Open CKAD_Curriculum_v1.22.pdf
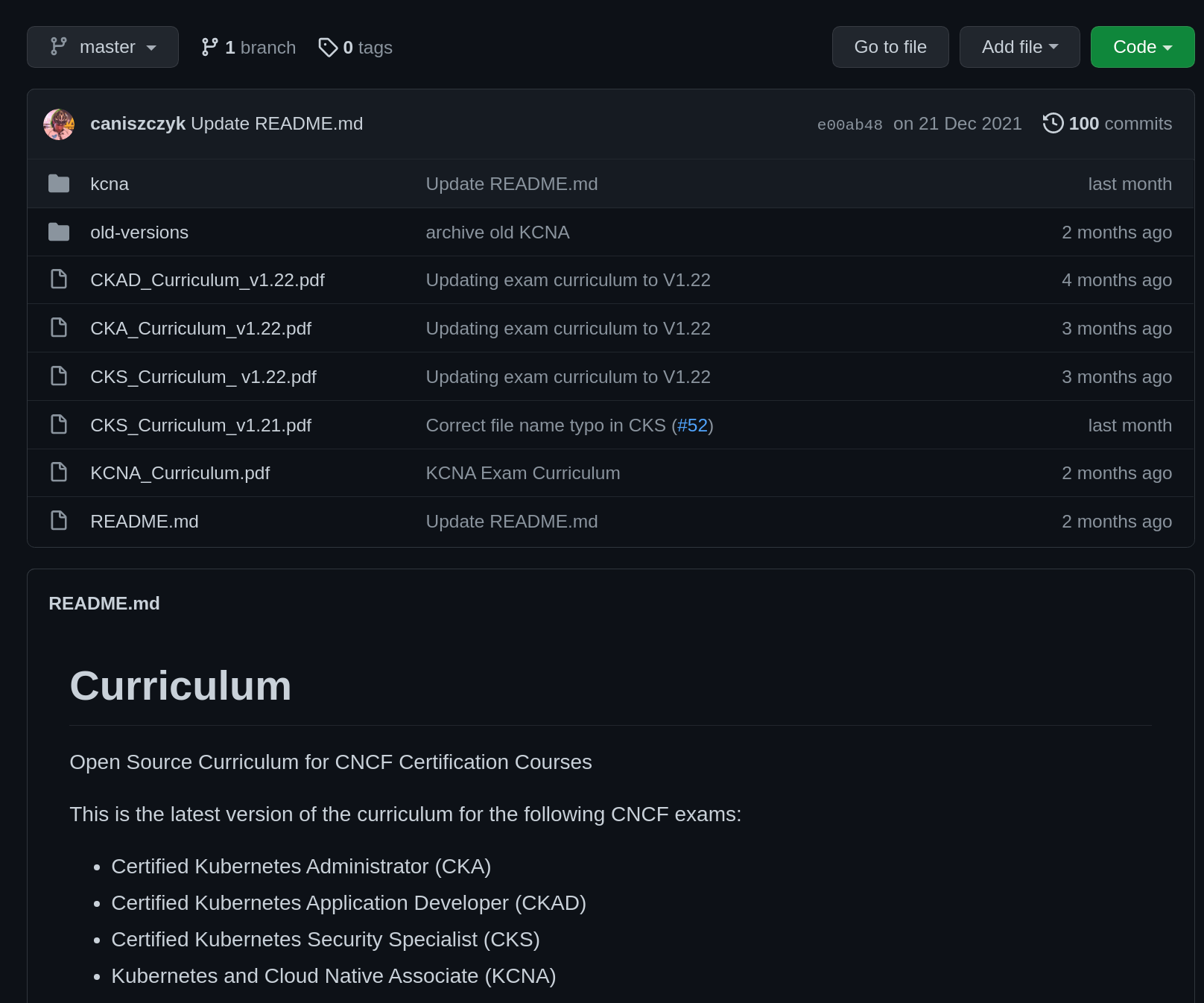Image resolution: width=1204 pixels, height=1003 pixels. click(x=207, y=280)
